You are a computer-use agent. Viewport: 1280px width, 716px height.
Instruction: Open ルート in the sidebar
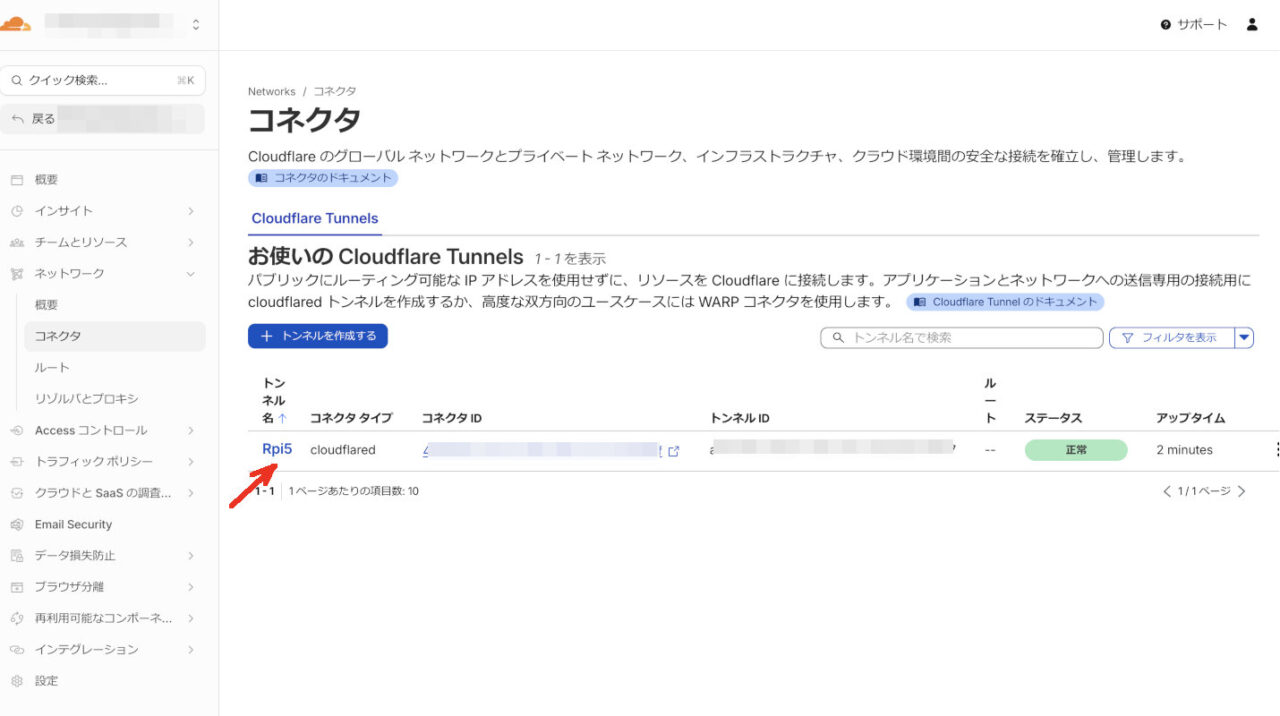click(52, 367)
